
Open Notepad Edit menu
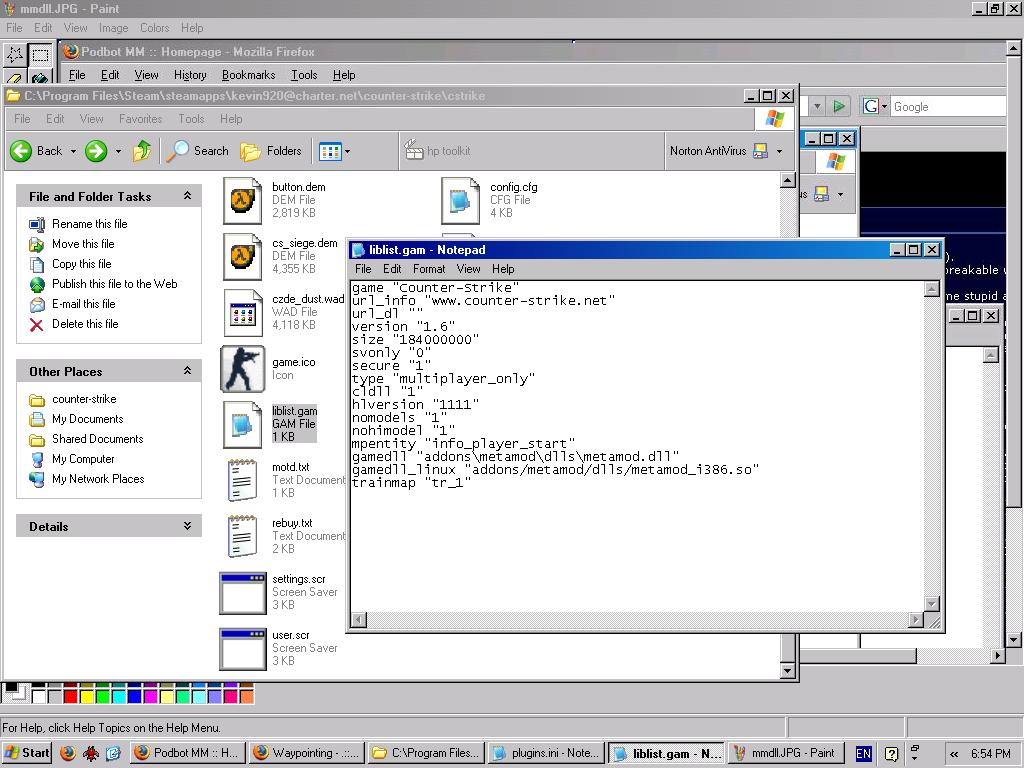pos(392,269)
